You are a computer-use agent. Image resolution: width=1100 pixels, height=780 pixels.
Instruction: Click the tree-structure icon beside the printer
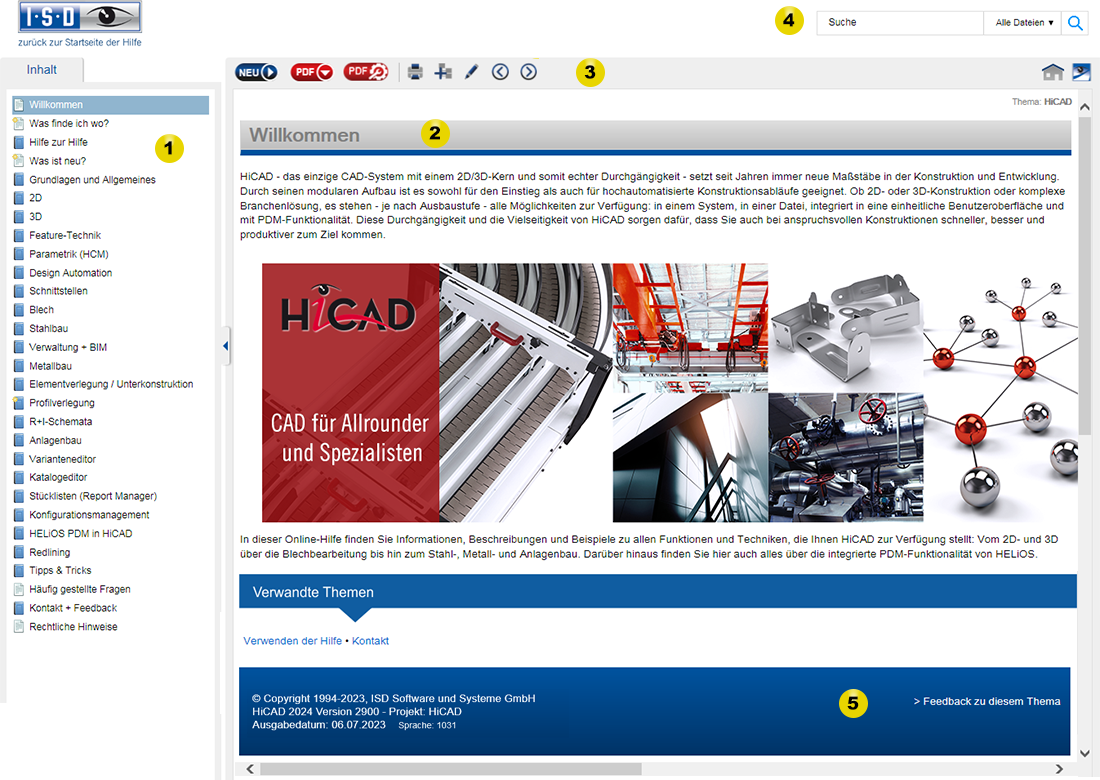[x=443, y=72]
